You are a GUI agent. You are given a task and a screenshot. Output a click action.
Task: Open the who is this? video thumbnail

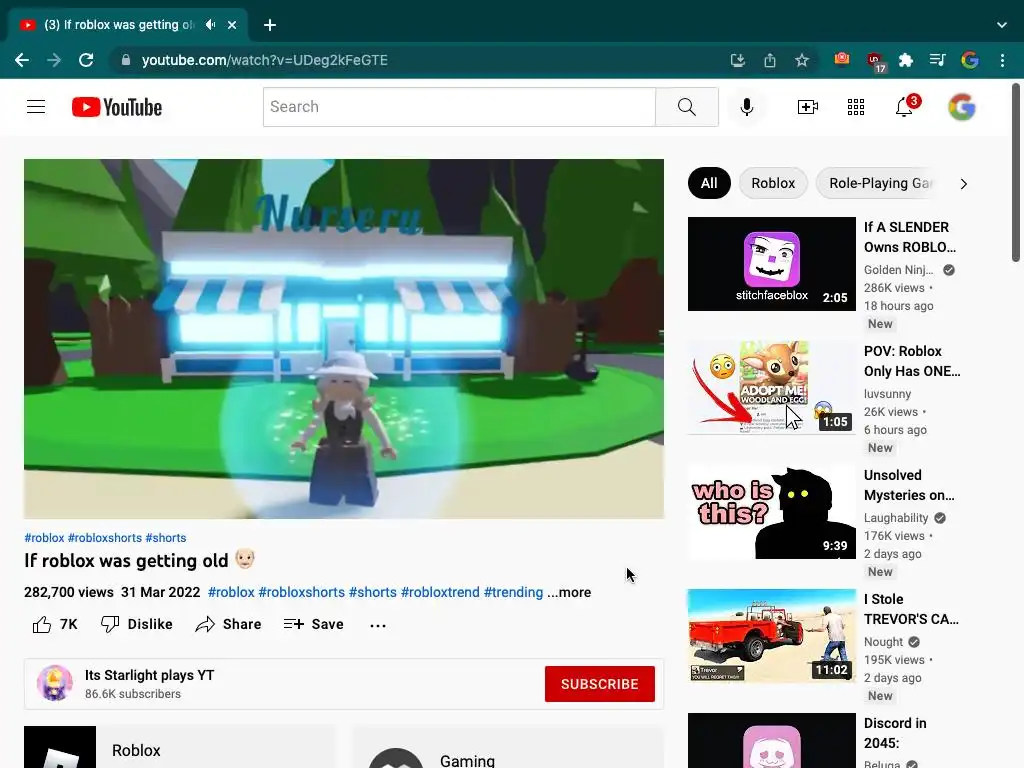click(772, 512)
